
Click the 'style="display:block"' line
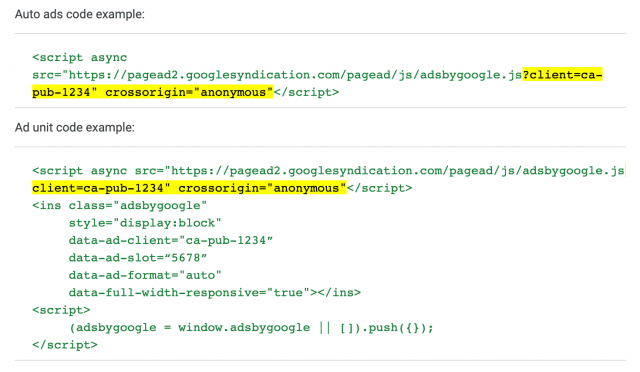coord(145,223)
